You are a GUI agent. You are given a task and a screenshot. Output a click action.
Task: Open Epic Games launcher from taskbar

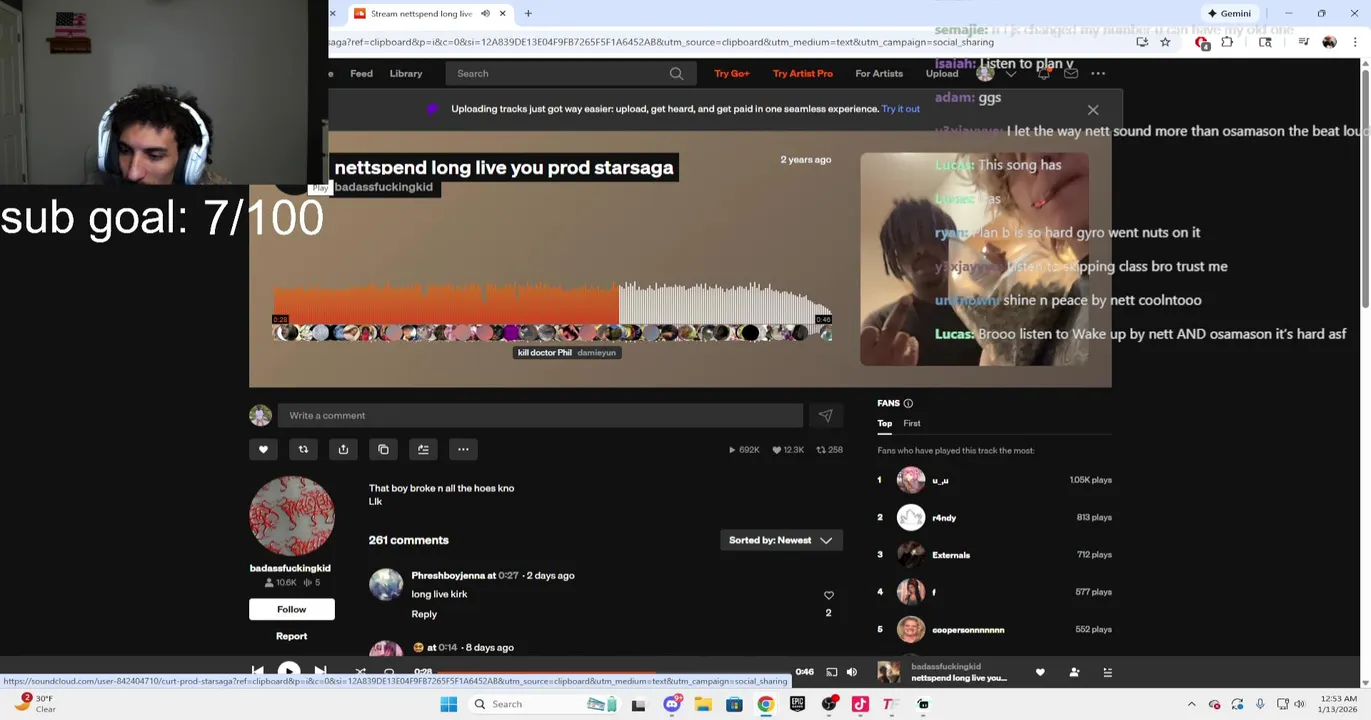tap(797, 705)
